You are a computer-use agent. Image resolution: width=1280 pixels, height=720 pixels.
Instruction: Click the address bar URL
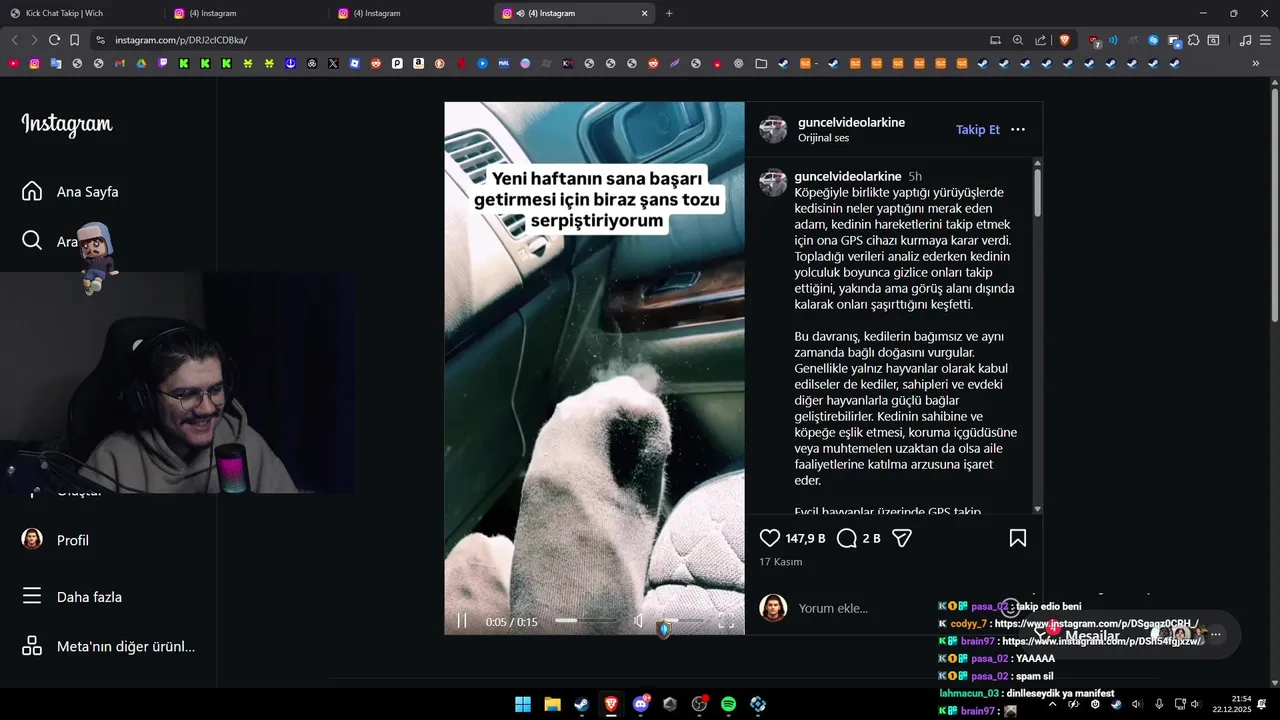pos(181,40)
